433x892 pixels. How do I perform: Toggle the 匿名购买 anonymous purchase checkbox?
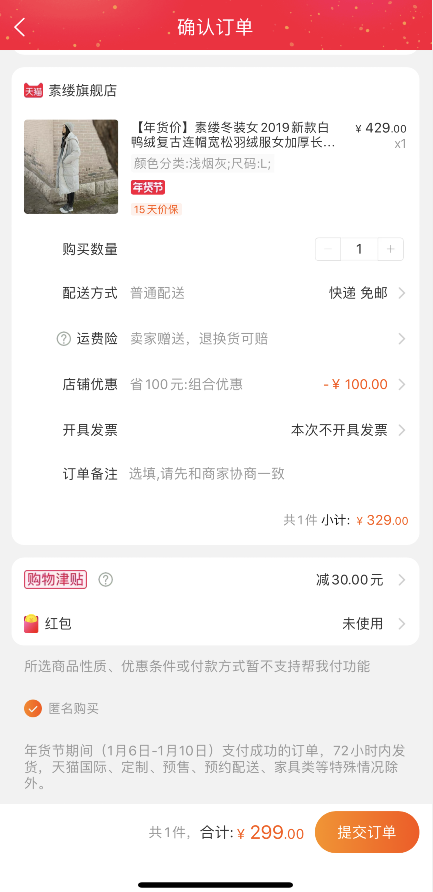33,709
